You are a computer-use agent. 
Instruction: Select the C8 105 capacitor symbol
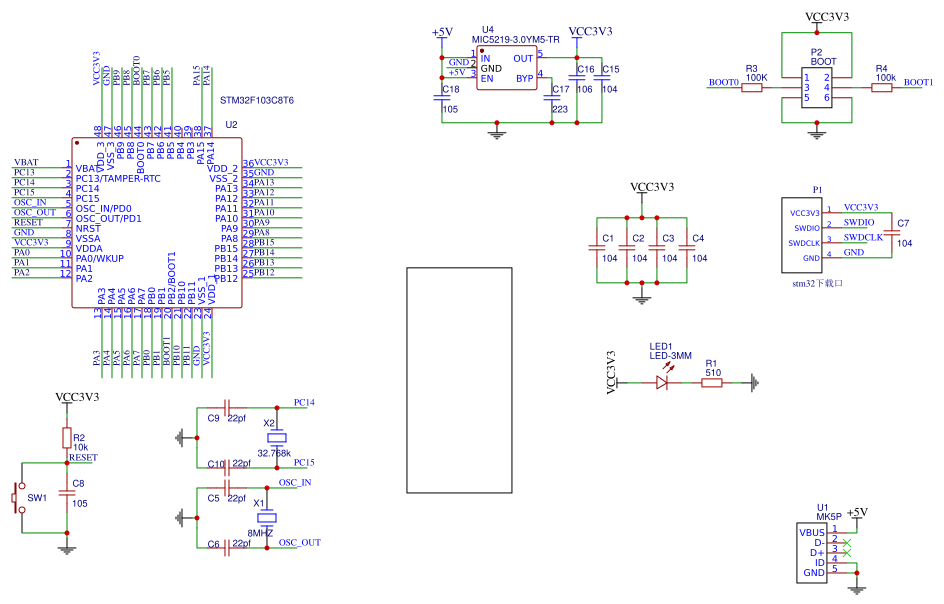(x=67, y=493)
